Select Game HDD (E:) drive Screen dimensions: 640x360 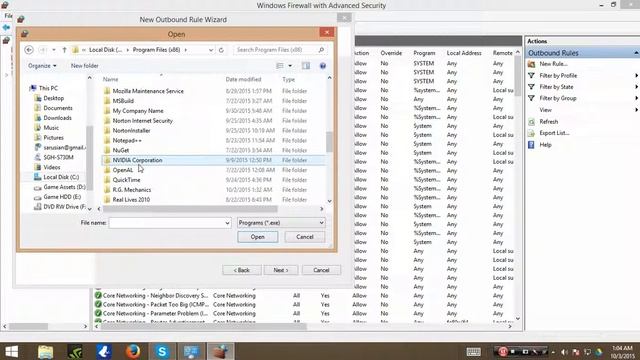tap(62, 197)
